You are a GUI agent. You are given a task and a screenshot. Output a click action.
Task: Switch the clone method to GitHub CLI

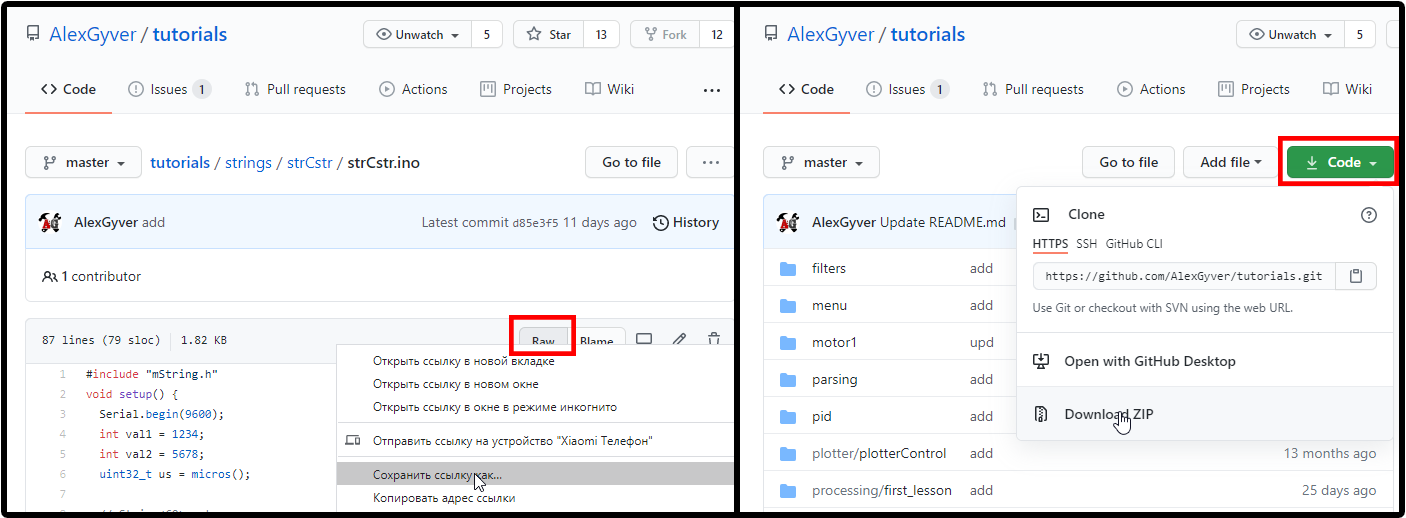point(1134,243)
